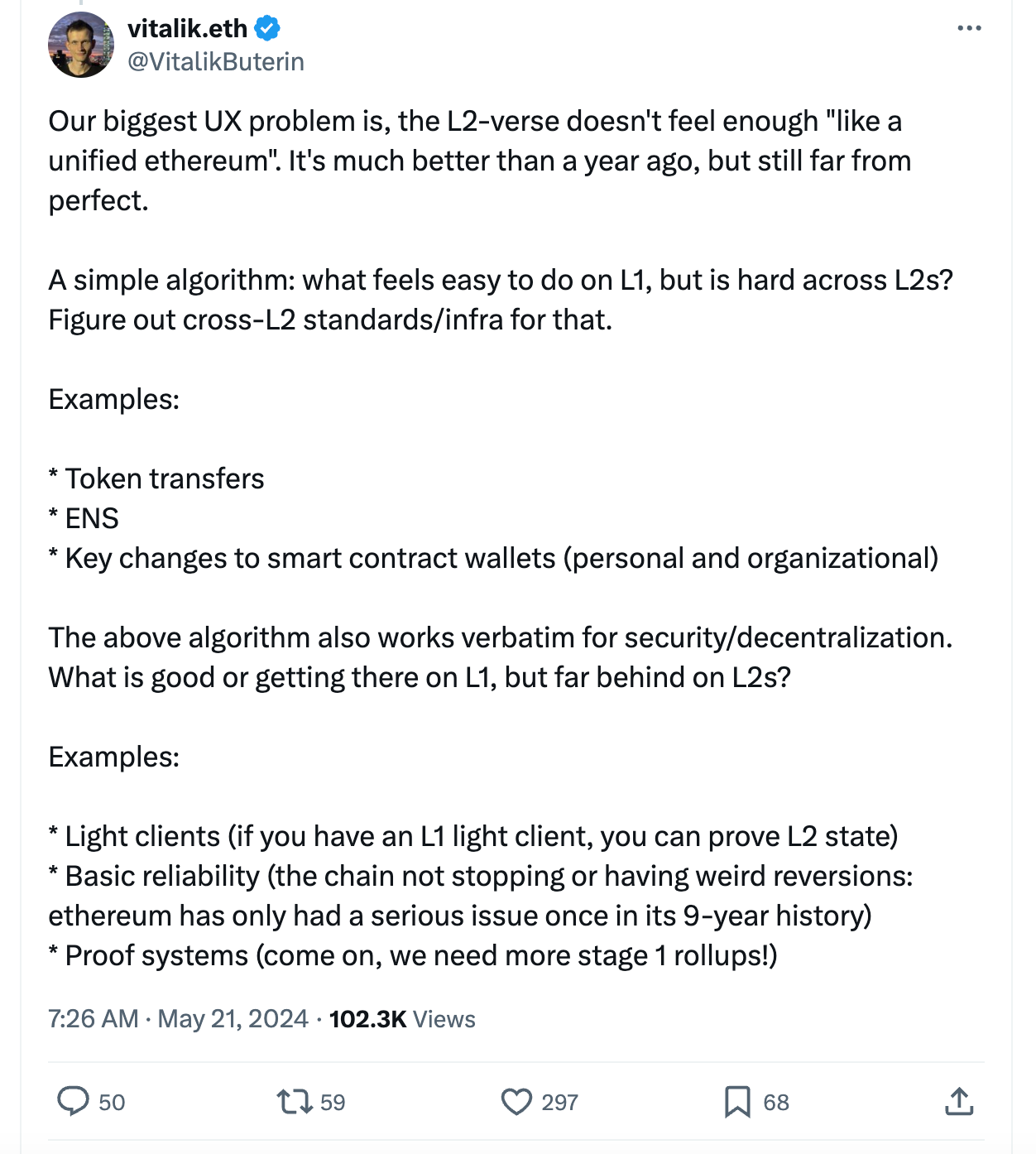
Task: Click the like count 297
Action: coord(559,1102)
